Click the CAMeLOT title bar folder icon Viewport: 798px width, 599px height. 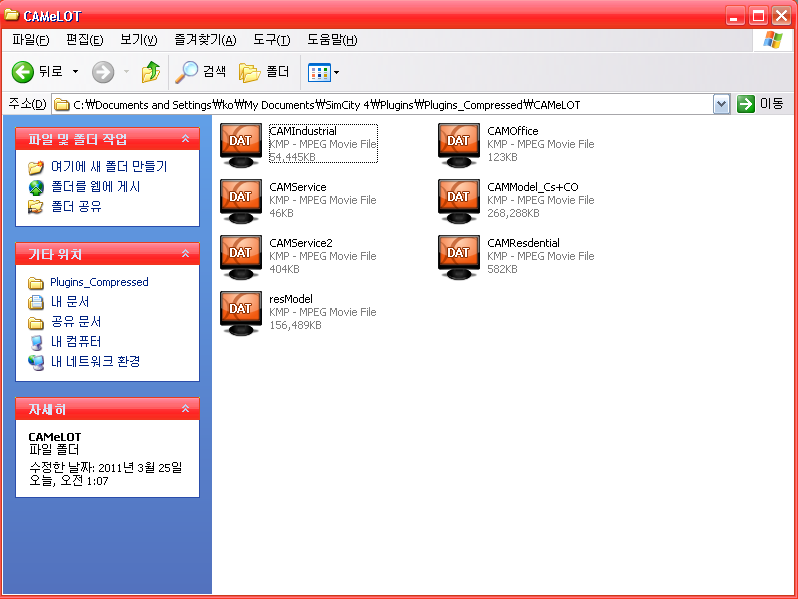pos(11,15)
